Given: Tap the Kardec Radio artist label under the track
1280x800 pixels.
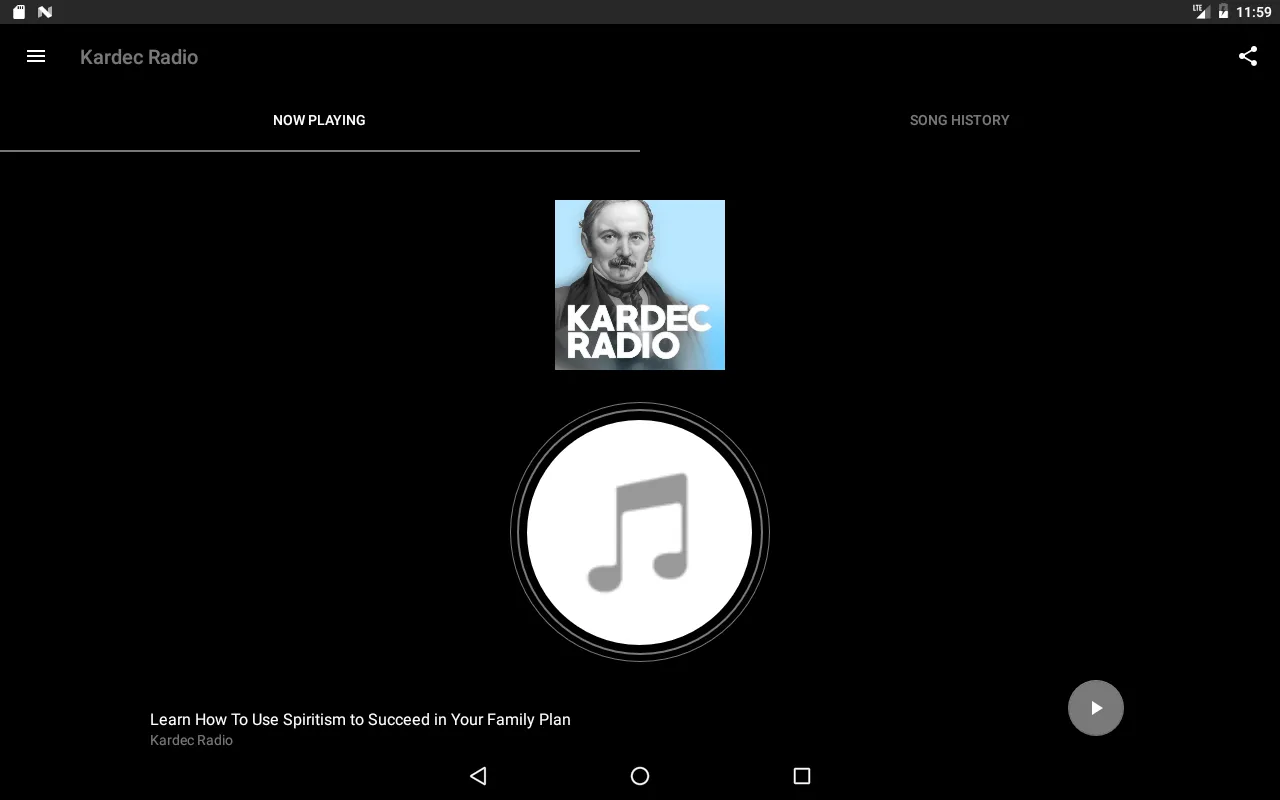Looking at the screenshot, I should click(191, 740).
